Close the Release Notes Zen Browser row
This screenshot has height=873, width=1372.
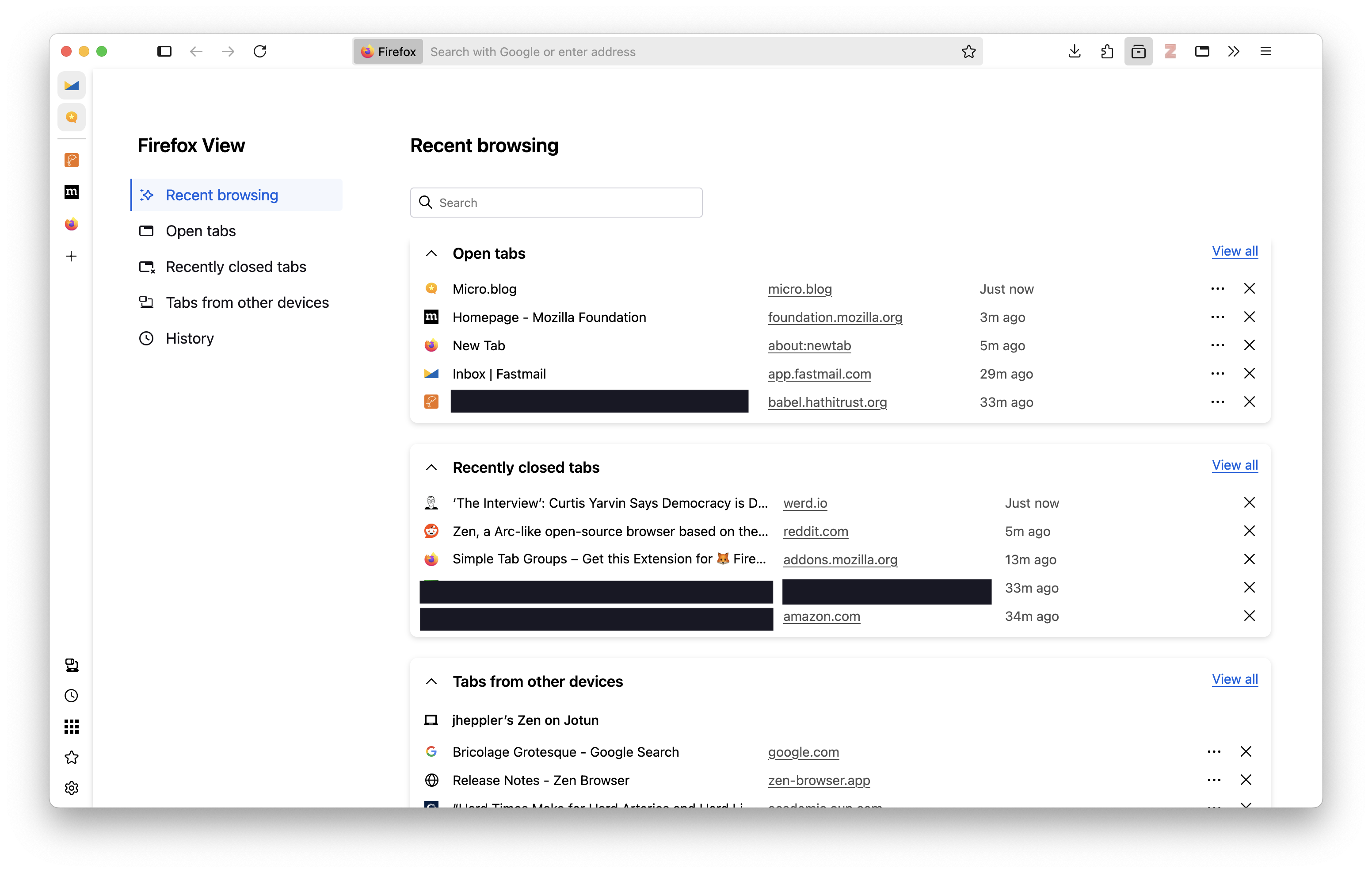coord(1246,780)
